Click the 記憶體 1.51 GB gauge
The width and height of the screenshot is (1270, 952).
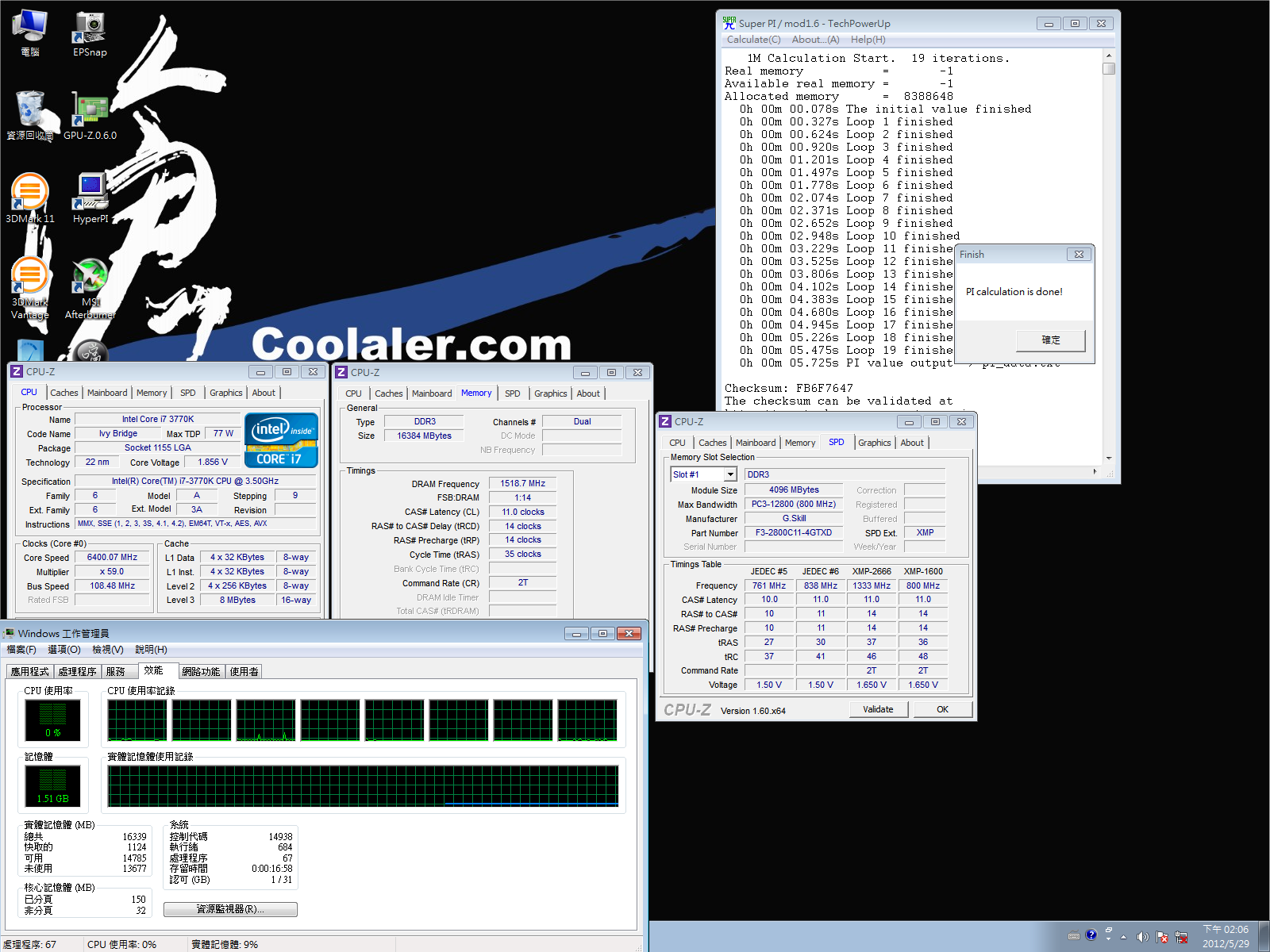pyautogui.click(x=52, y=785)
